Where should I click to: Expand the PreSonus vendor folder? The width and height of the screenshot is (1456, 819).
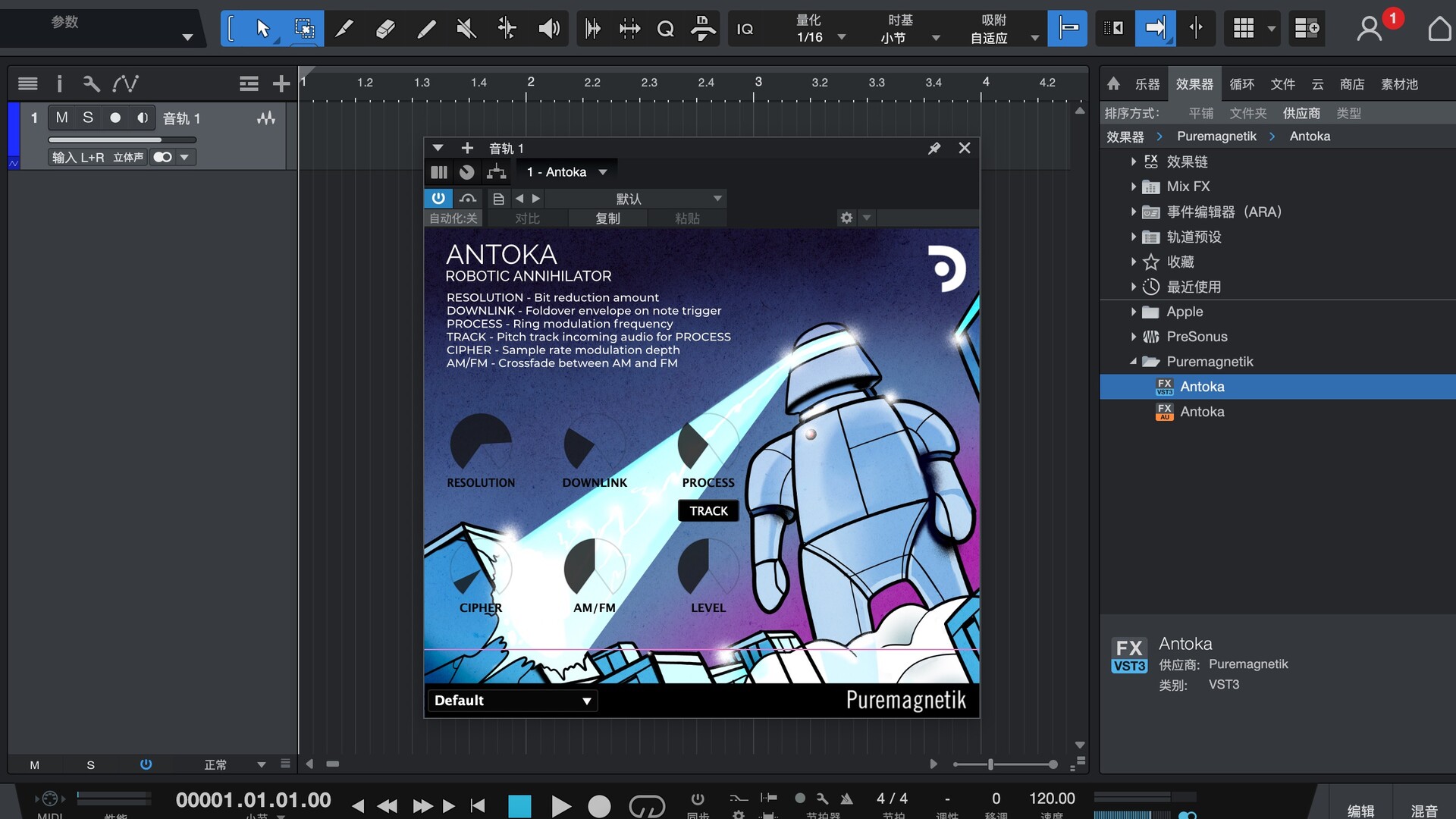[x=1133, y=337]
